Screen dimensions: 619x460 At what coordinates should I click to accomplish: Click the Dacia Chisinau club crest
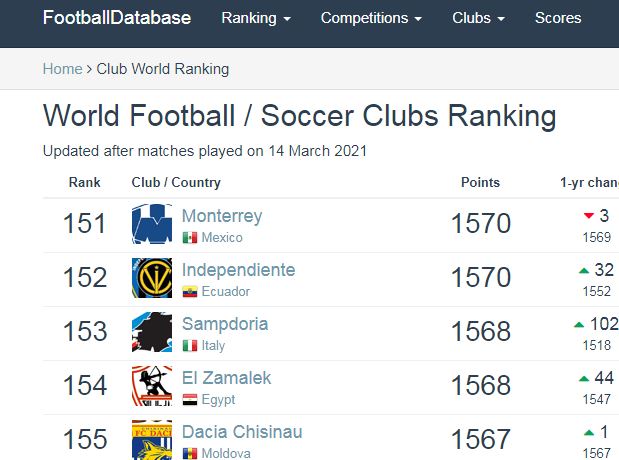click(x=152, y=440)
